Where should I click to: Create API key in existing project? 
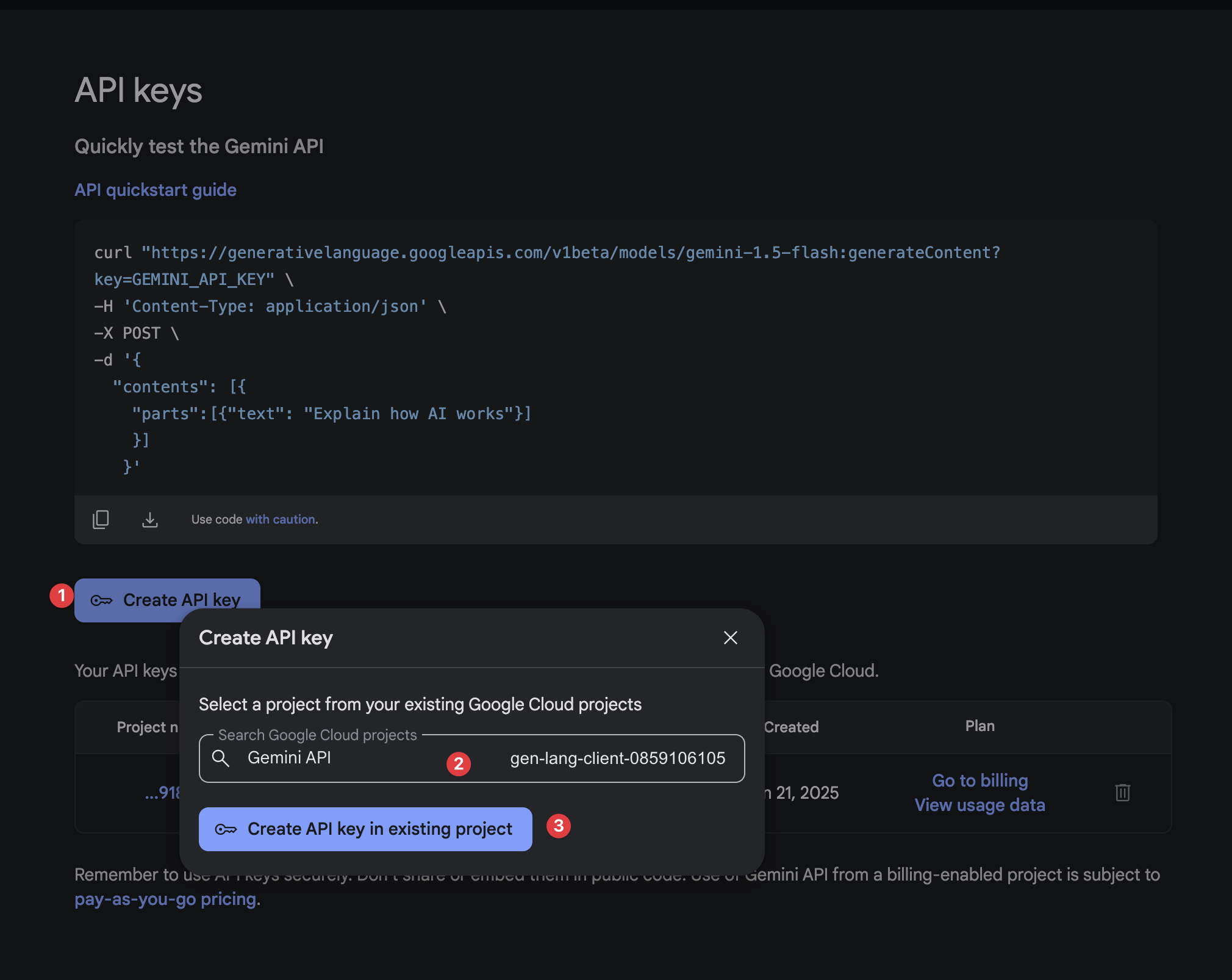click(365, 829)
